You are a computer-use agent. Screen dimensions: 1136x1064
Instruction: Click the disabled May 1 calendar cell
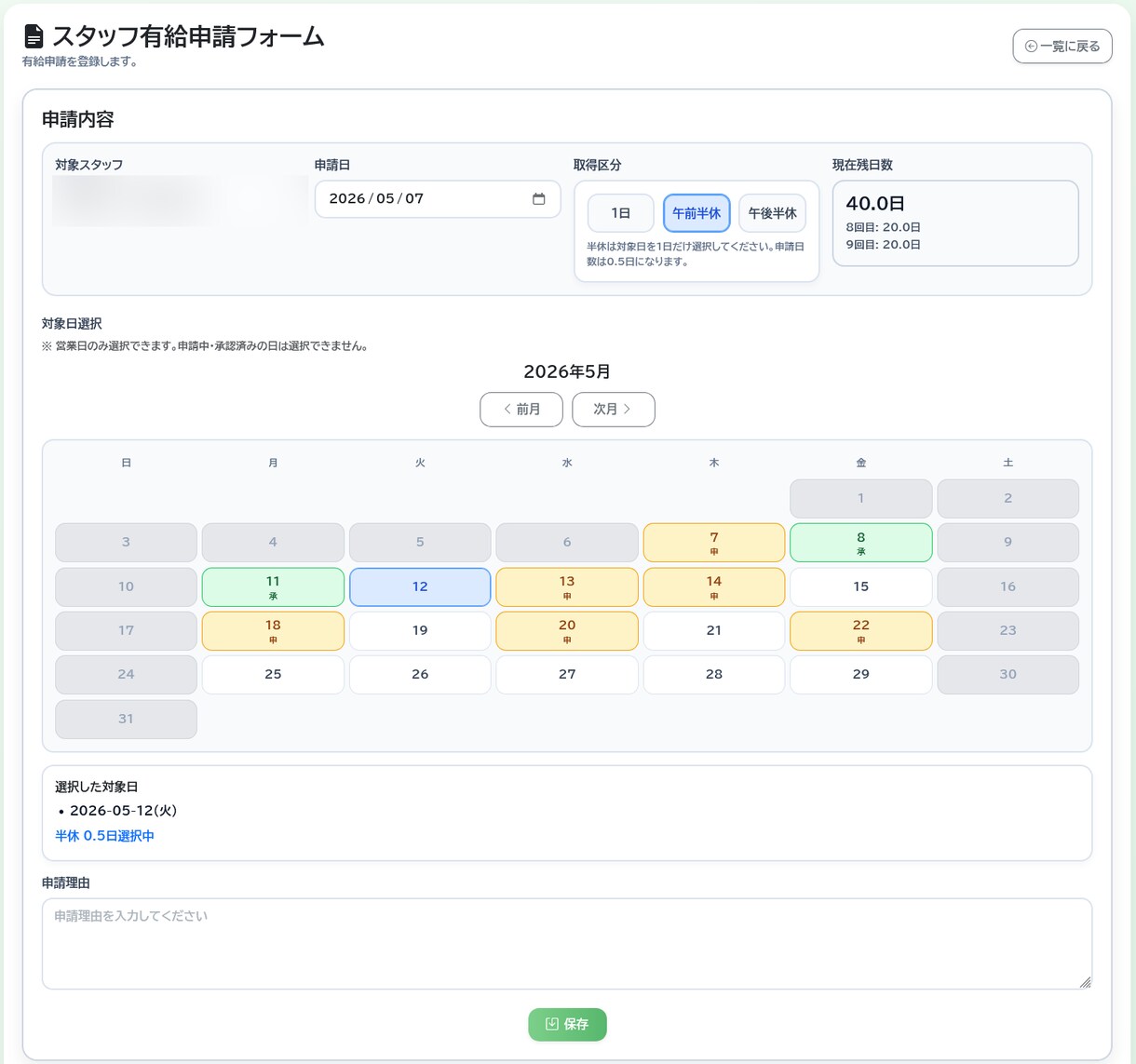(x=861, y=498)
